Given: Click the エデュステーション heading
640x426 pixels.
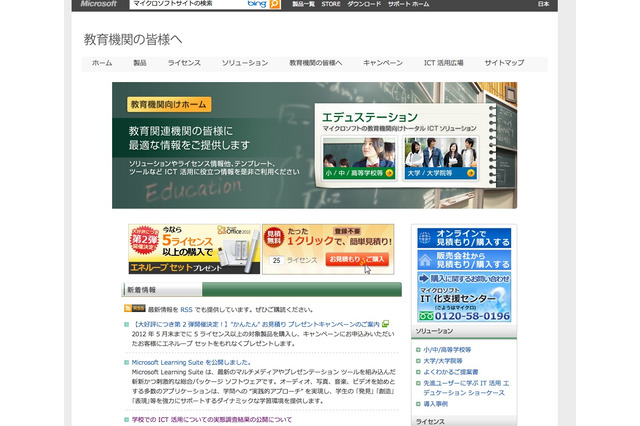Looking at the screenshot, I should coord(369,118).
